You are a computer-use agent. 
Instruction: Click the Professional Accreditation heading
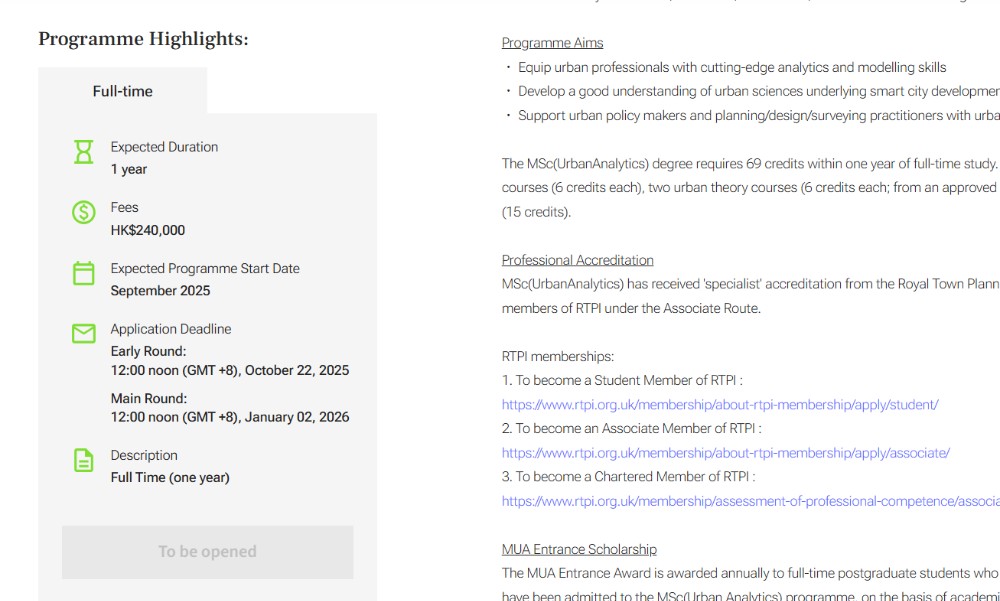577,260
